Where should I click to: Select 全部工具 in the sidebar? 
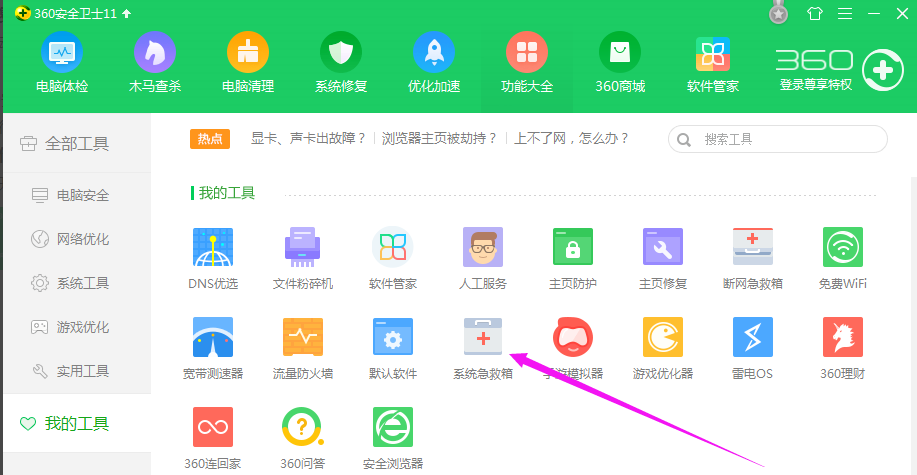click(x=77, y=143)
